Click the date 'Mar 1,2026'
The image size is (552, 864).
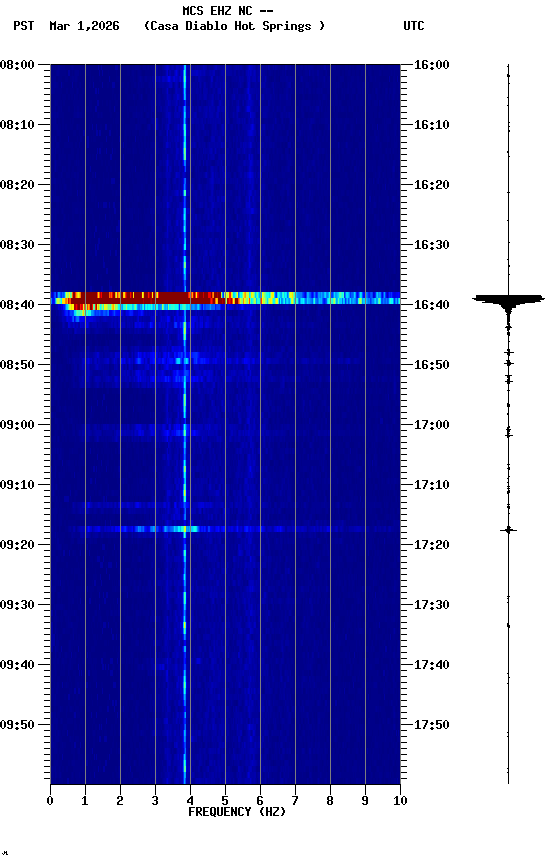(x=84, y=26)
